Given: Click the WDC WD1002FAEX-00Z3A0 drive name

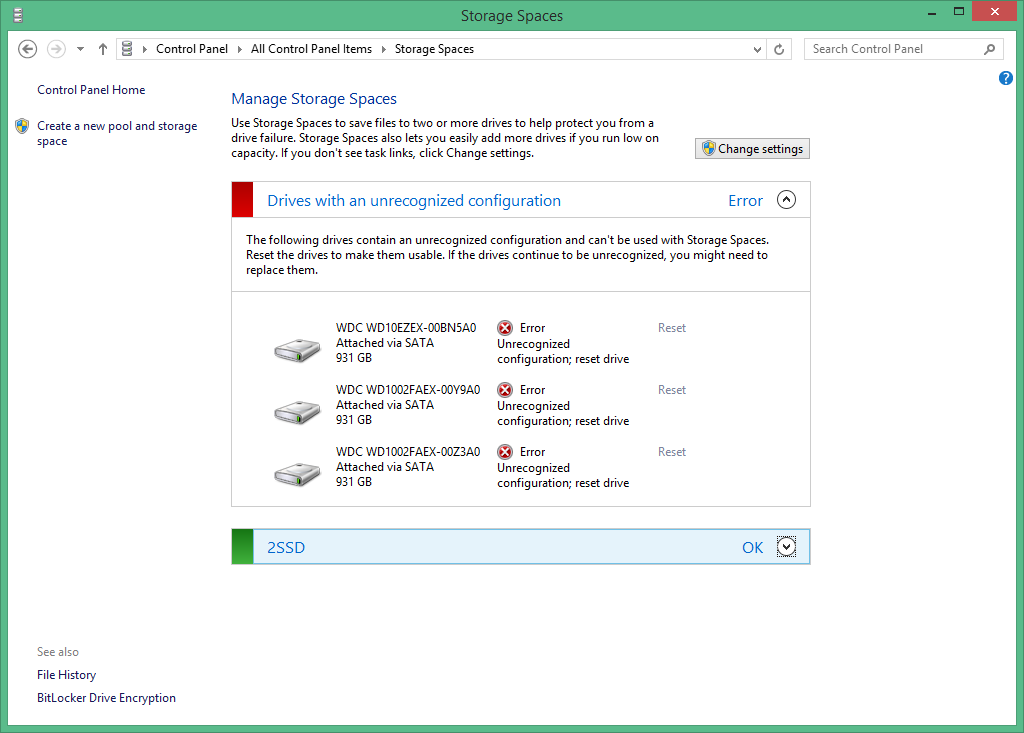Looking at the screenshot, I should pyautogui.click(x=408, y=452).
